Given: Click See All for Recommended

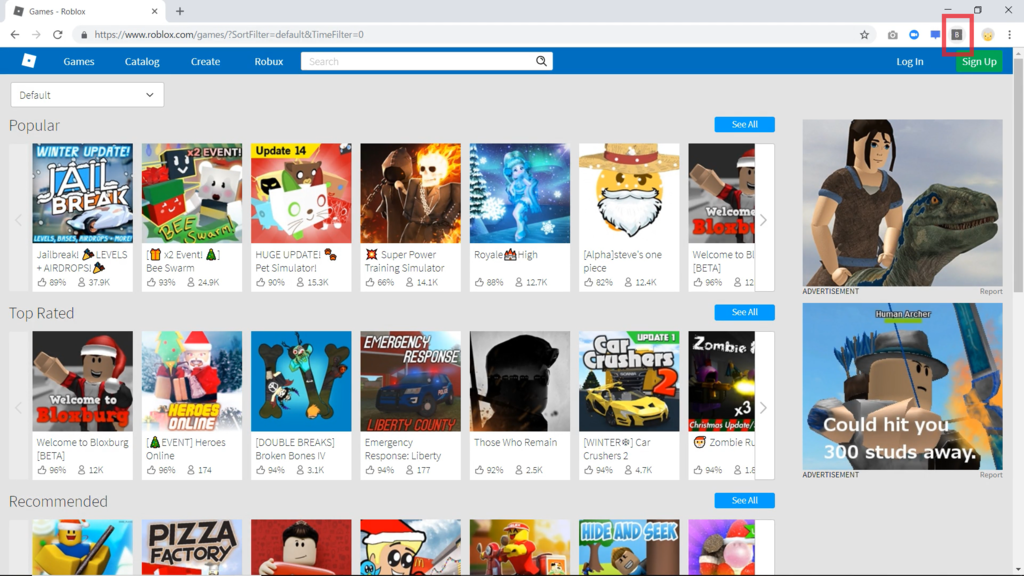Looking at the screenshot, I should point(744,500).
